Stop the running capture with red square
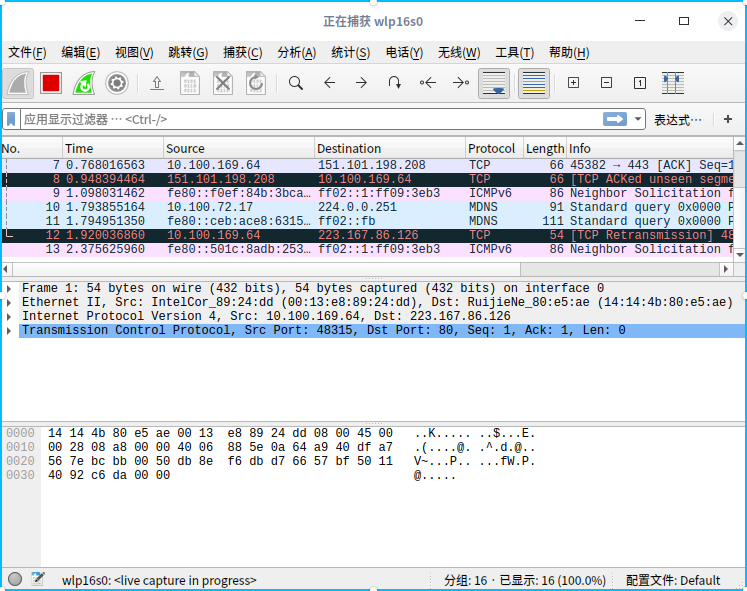 tap(51, 83)
